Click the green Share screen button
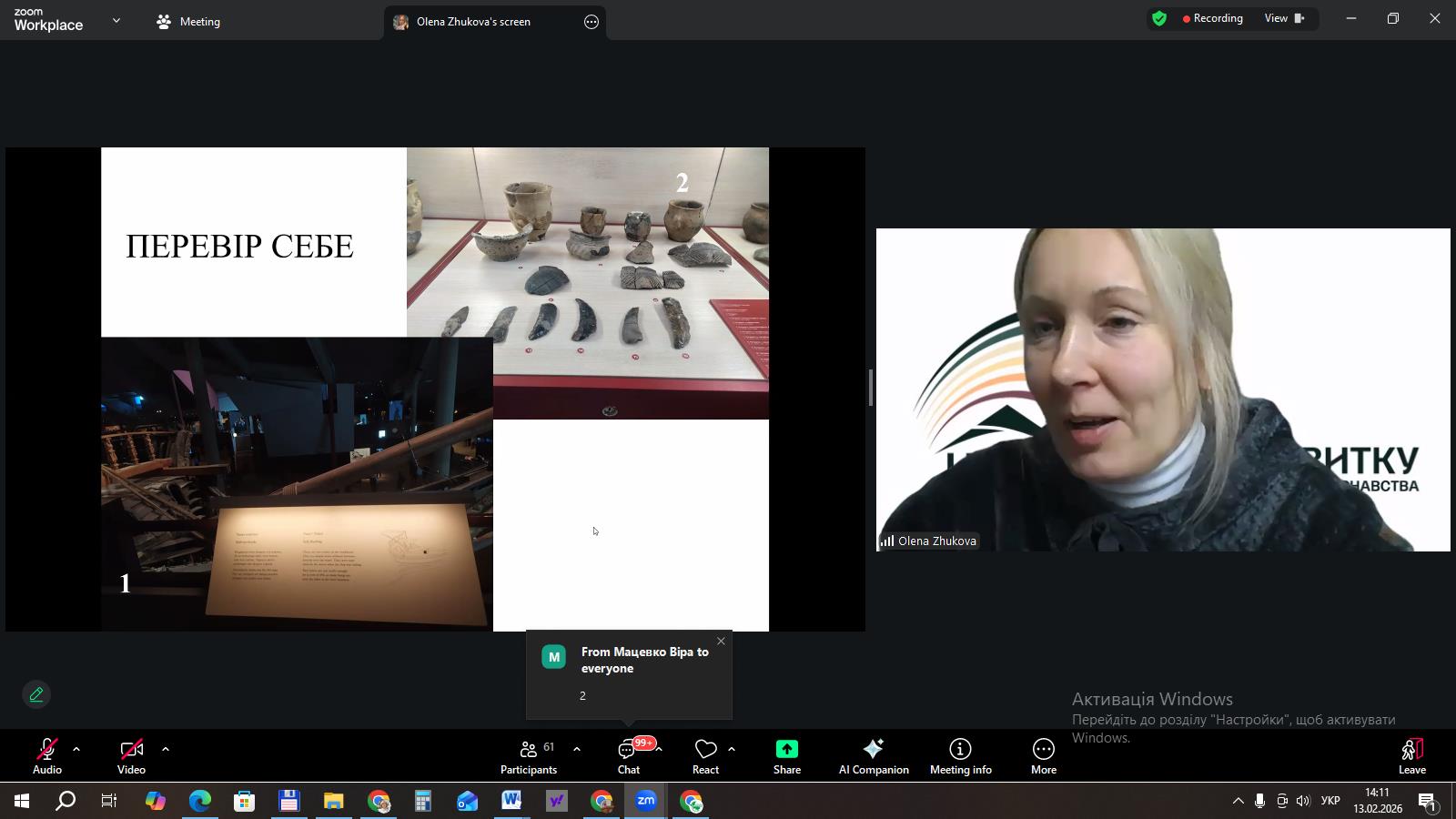Viewport: 1456px width, 819px height. click(x=787, y=756)
